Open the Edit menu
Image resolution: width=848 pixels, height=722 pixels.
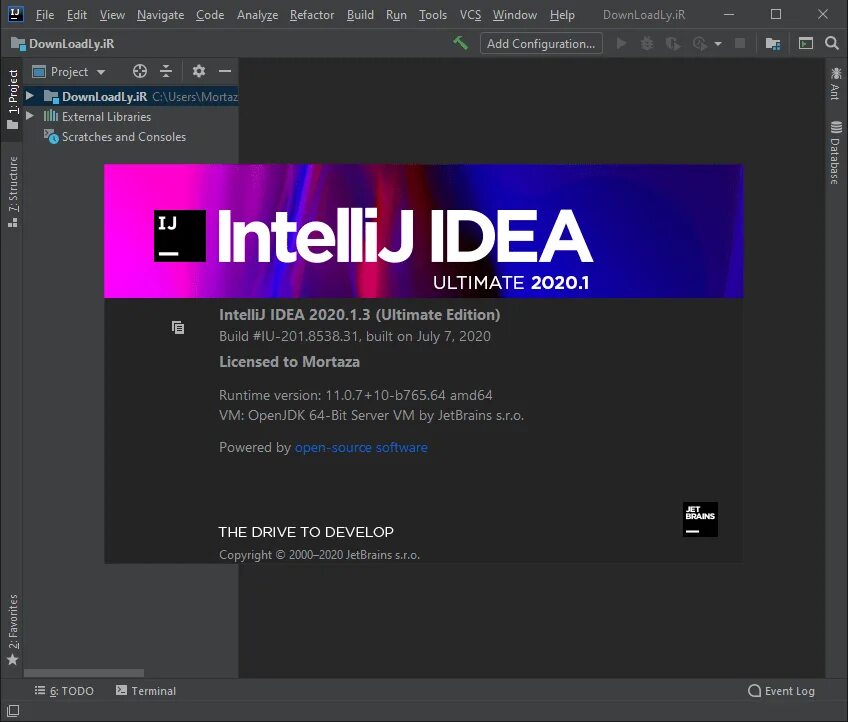[x=77, y=15]
